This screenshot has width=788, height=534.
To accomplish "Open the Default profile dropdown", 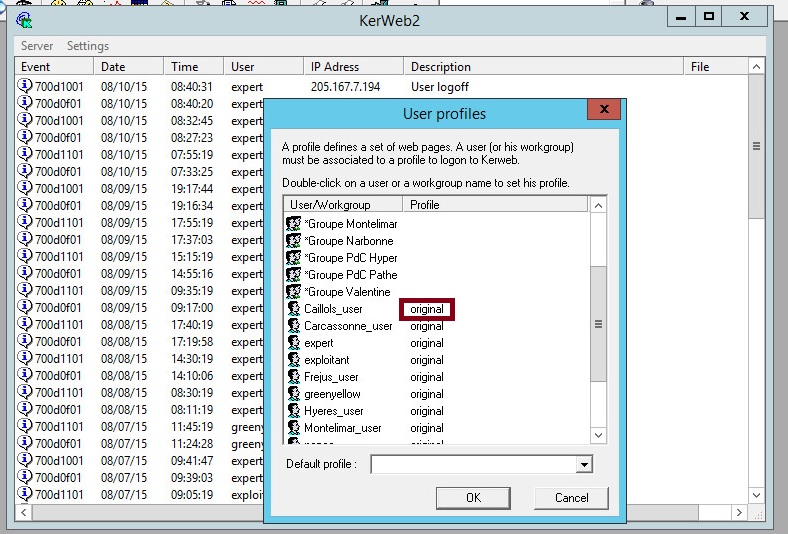I will point(584,465).
